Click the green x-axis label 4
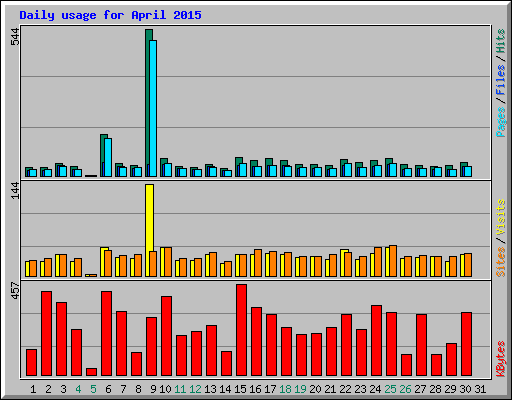 click(x=78, y=389)
